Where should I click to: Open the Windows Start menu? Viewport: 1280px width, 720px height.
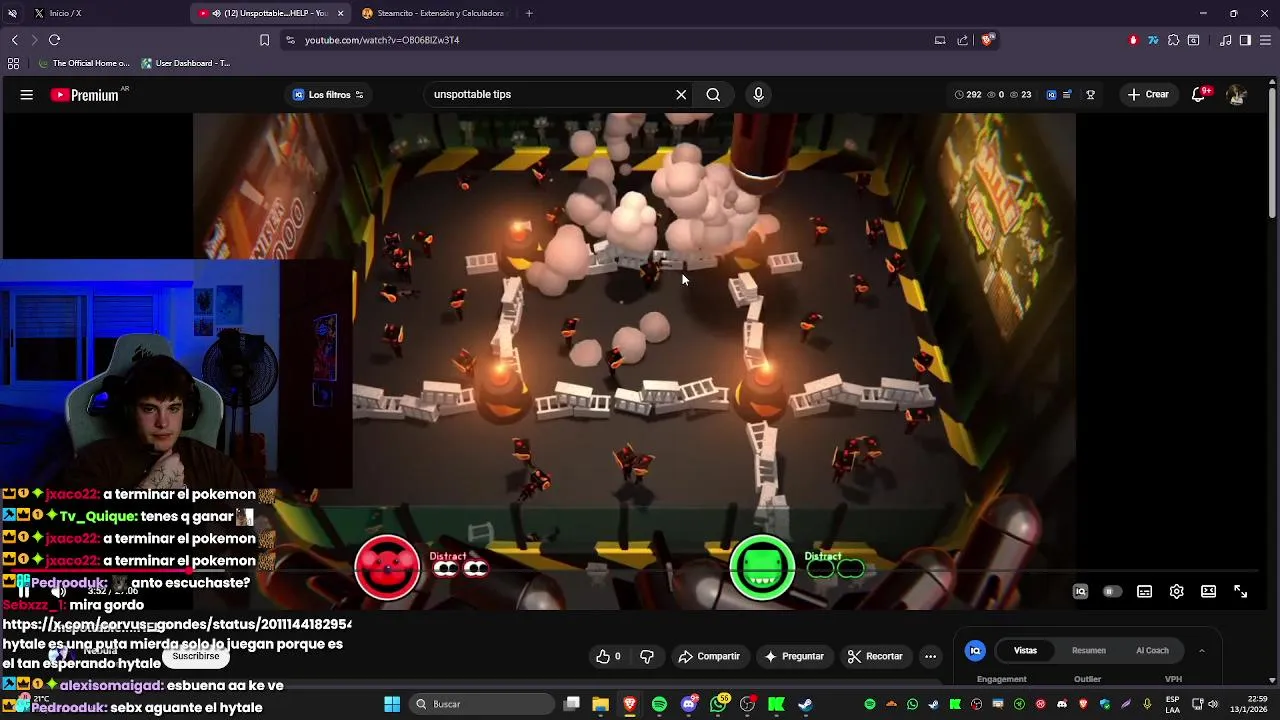(392, 704)
